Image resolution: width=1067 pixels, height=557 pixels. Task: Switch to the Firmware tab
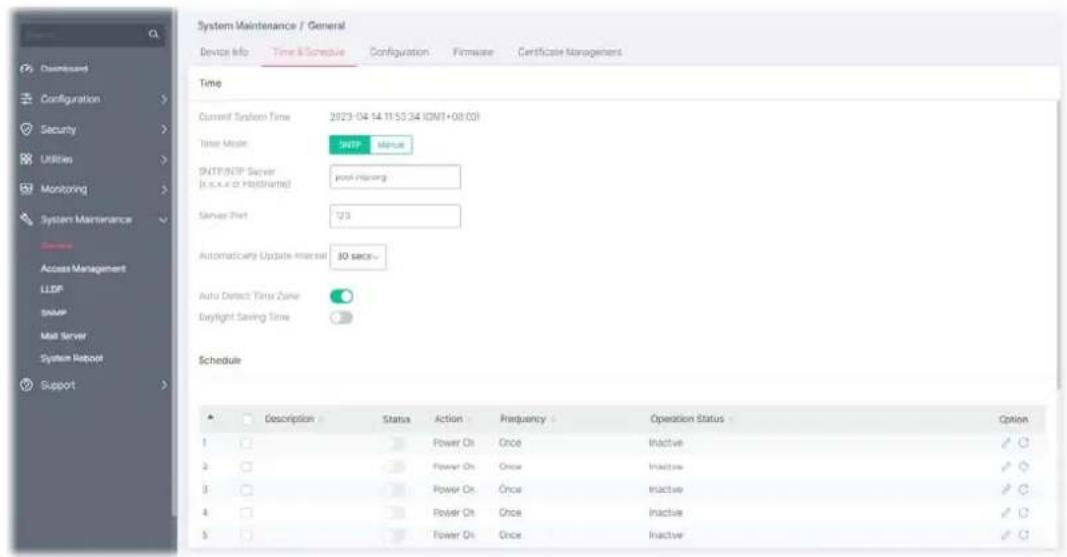point(473,52)
